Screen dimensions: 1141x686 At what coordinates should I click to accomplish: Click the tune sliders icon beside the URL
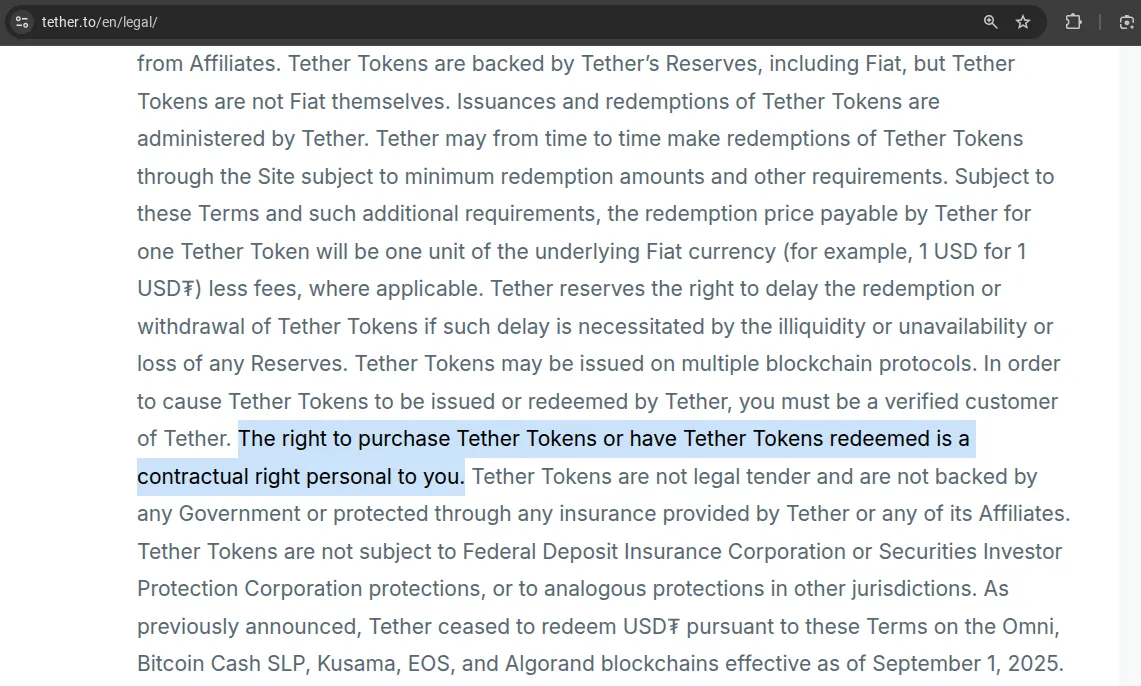tap(20, 22)
